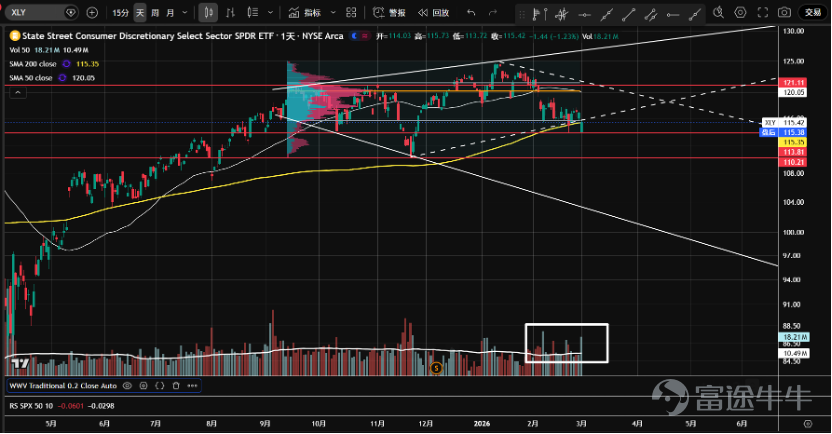
Task: Add a symbol with the plus-circle icon
Action: (92, 12)
